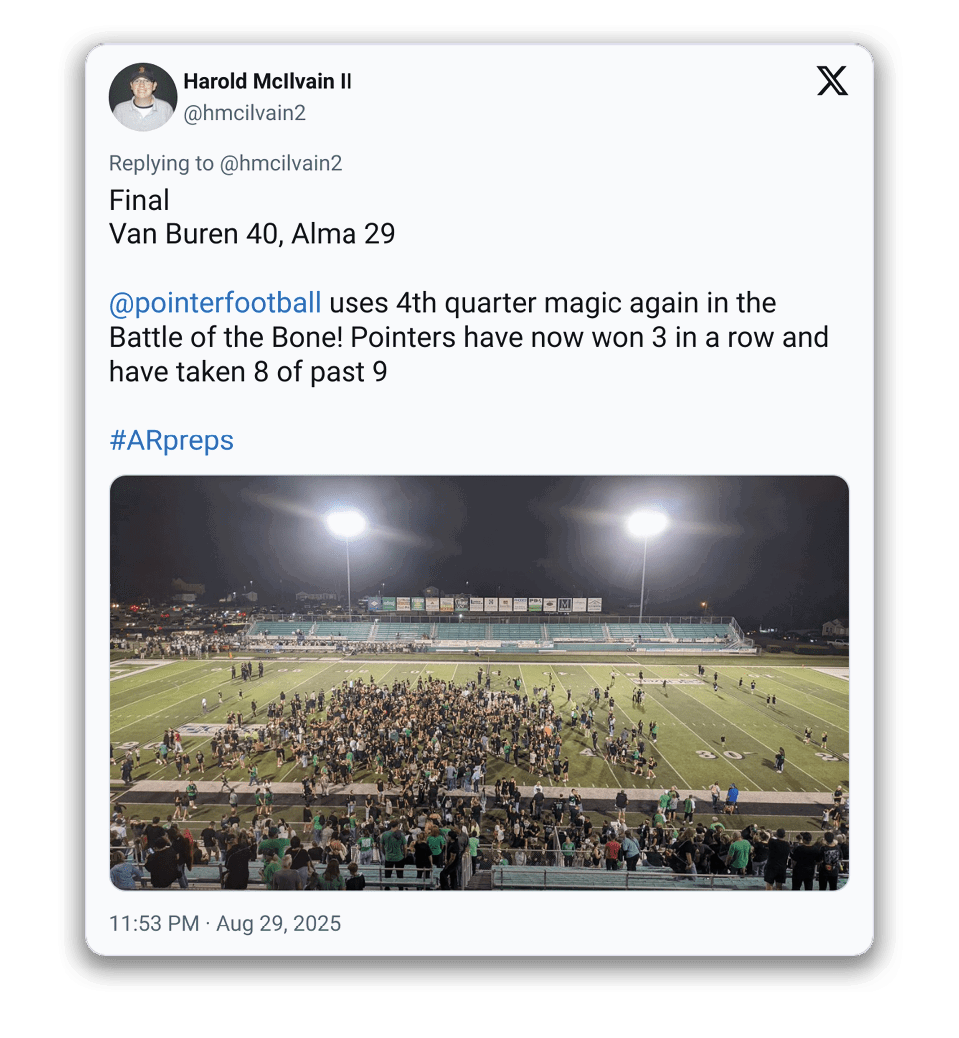
Task: Open Harold McIlvain II's profile avatar
Action: 143,97
